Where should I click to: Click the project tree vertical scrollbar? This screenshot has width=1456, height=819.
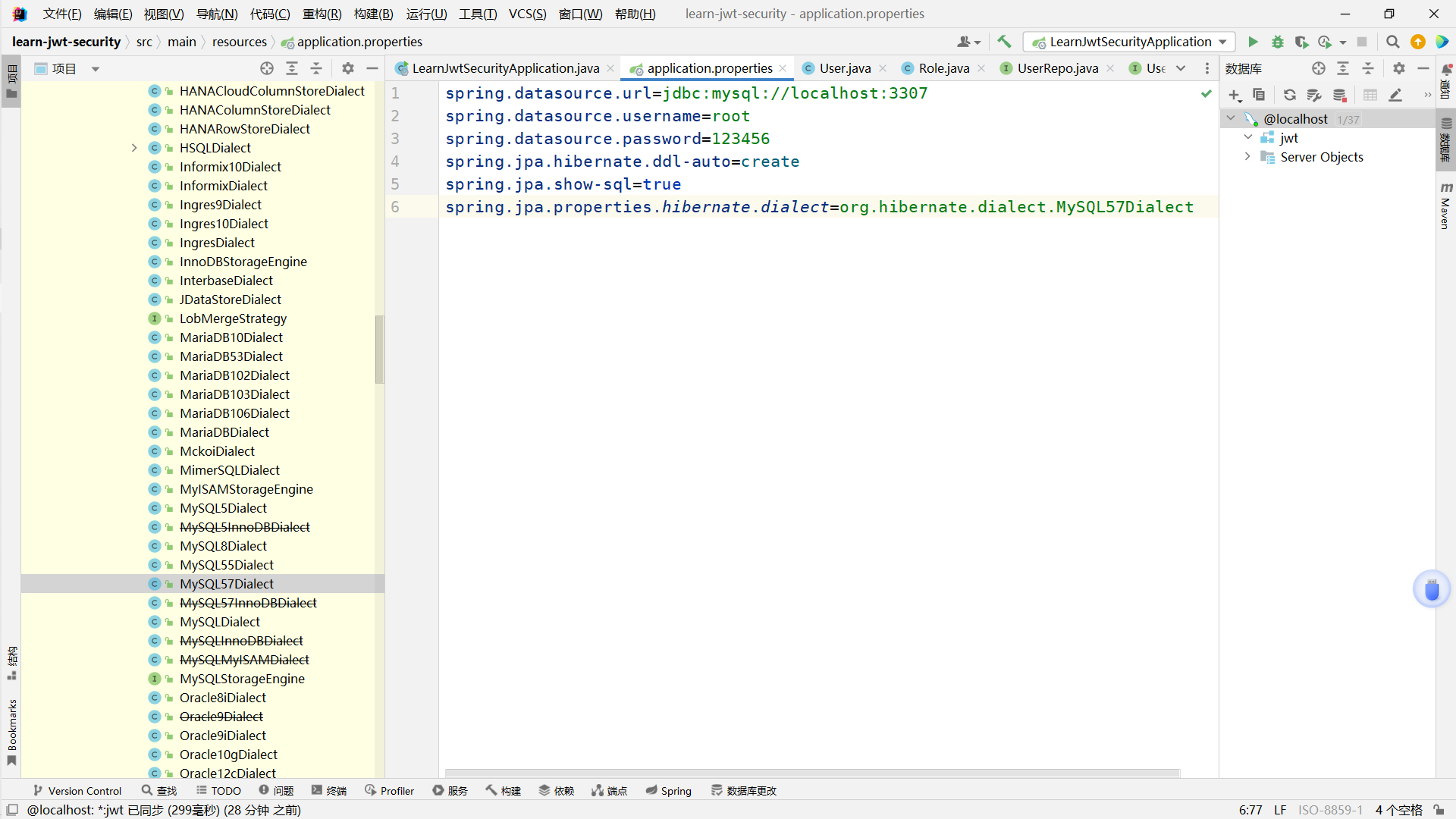[379, 349]
